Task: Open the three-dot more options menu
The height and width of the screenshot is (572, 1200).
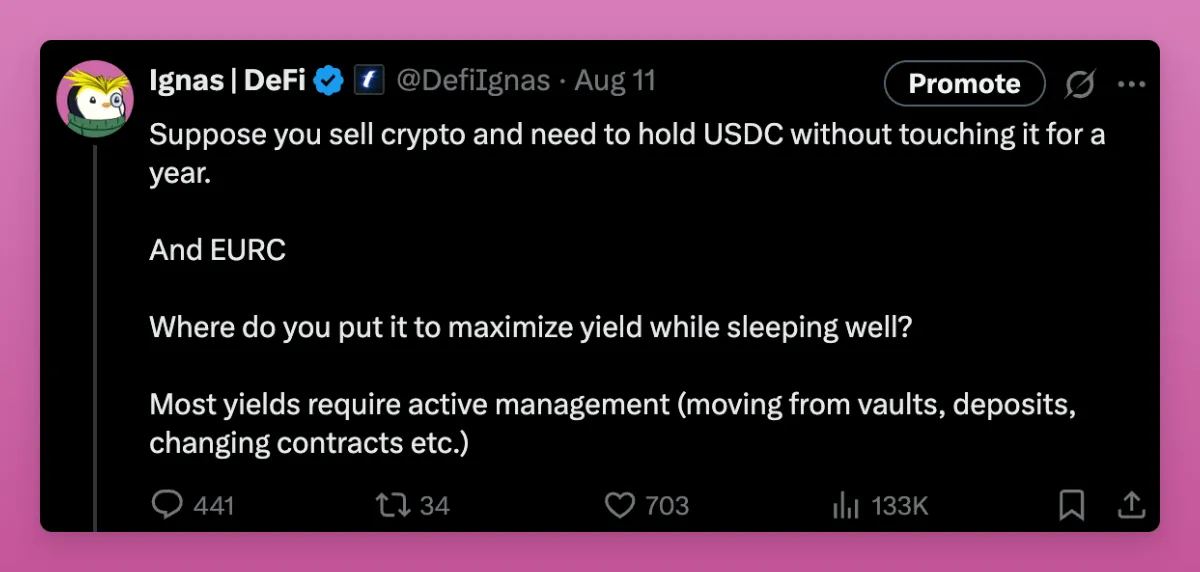Action: [1131, 84]
